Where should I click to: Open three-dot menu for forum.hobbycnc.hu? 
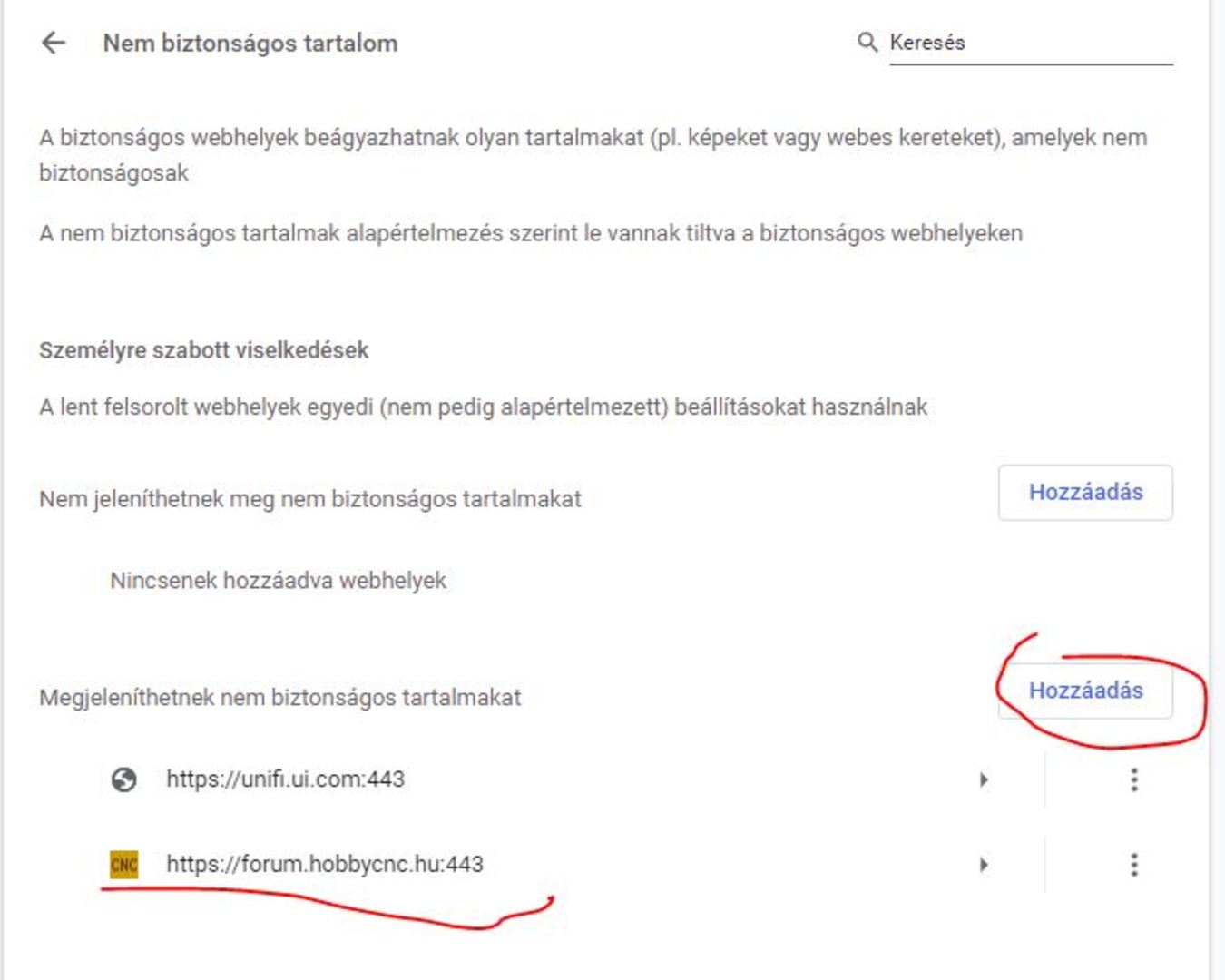click(x=1133, y=865)
